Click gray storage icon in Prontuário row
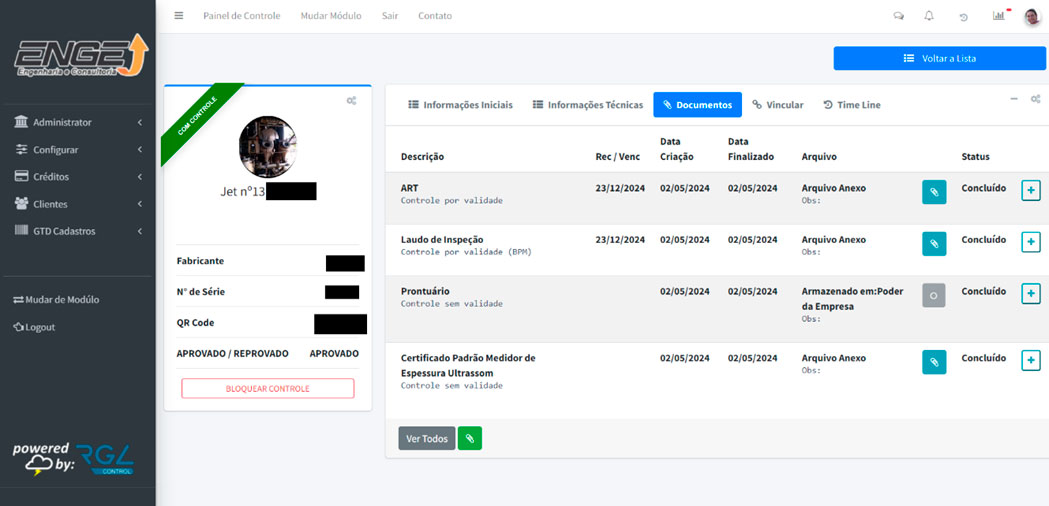The height and width of the screenshot is (506, 1049). pos(933,295)
